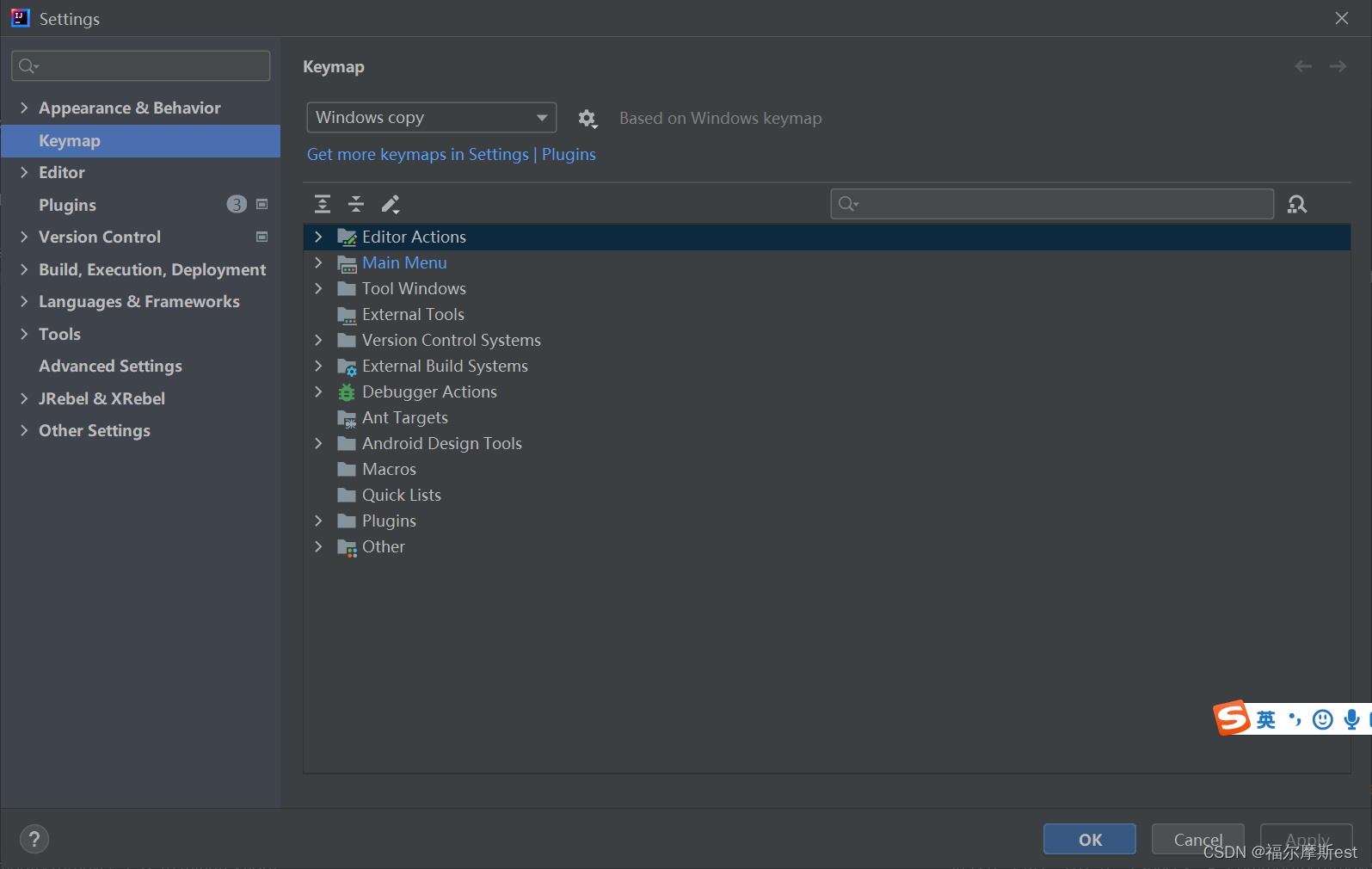Click the Version Control Systems folder icon
This screenshot has width=1372, height=869.
347,340
